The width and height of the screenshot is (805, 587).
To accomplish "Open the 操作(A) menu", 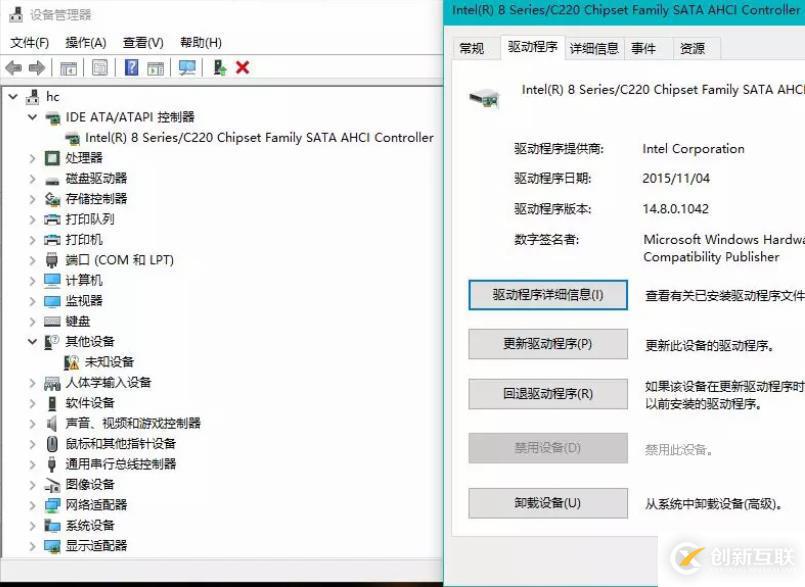I will (86, 43).
